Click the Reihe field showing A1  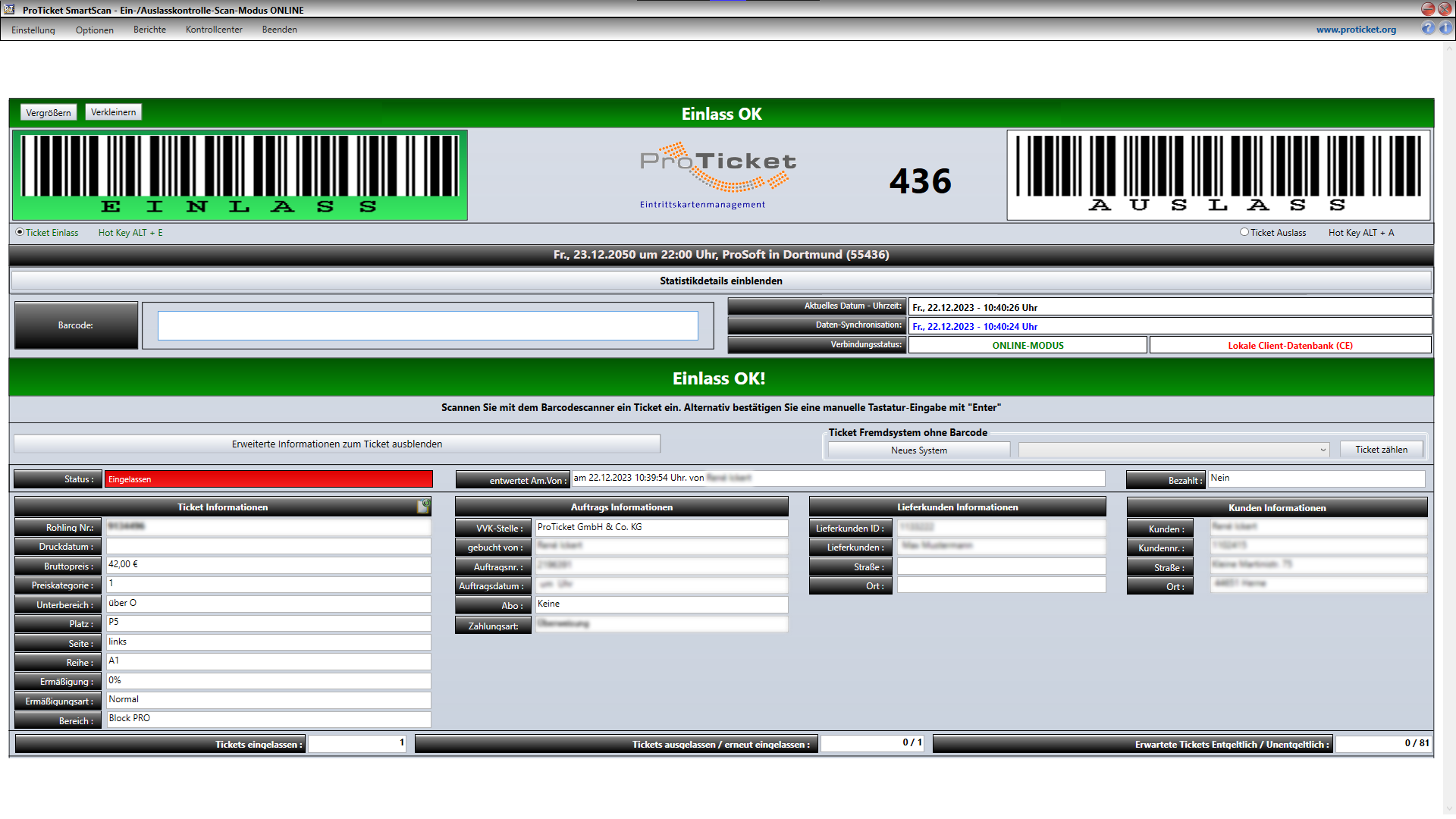268,661
